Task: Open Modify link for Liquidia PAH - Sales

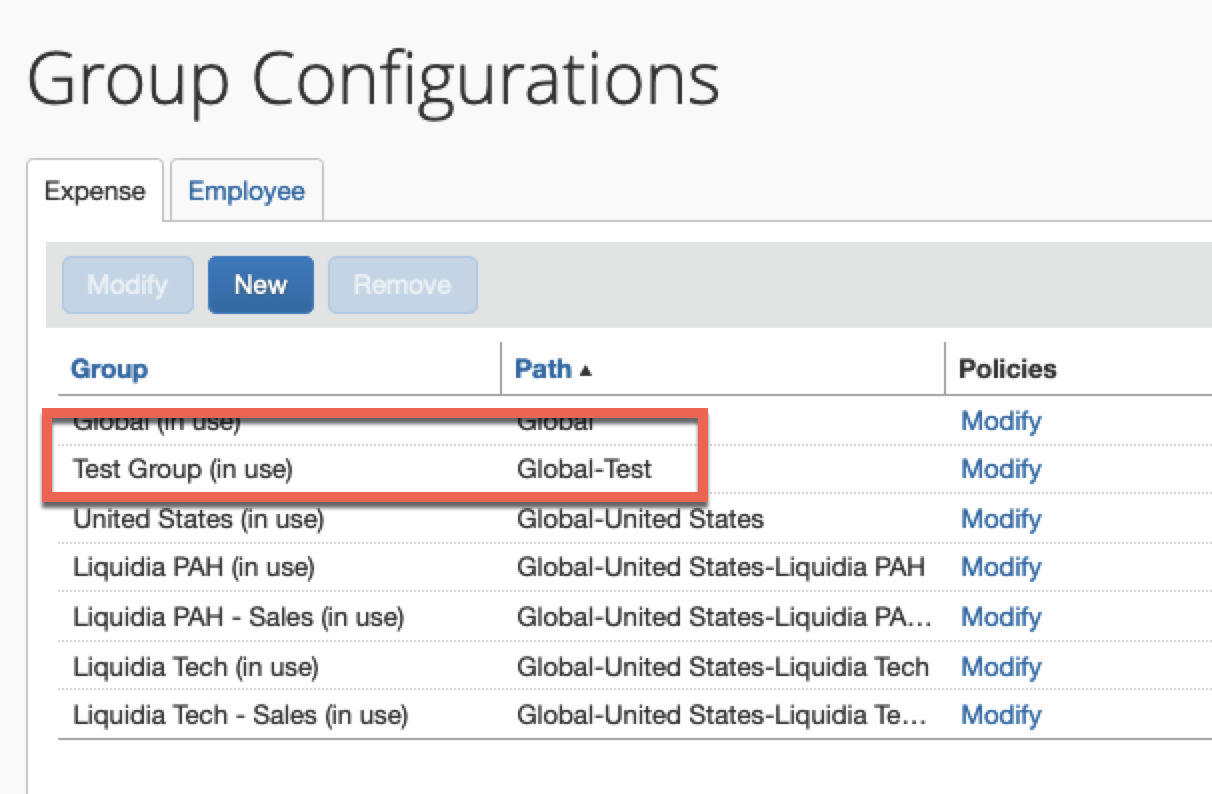Action: [1001, 617]
